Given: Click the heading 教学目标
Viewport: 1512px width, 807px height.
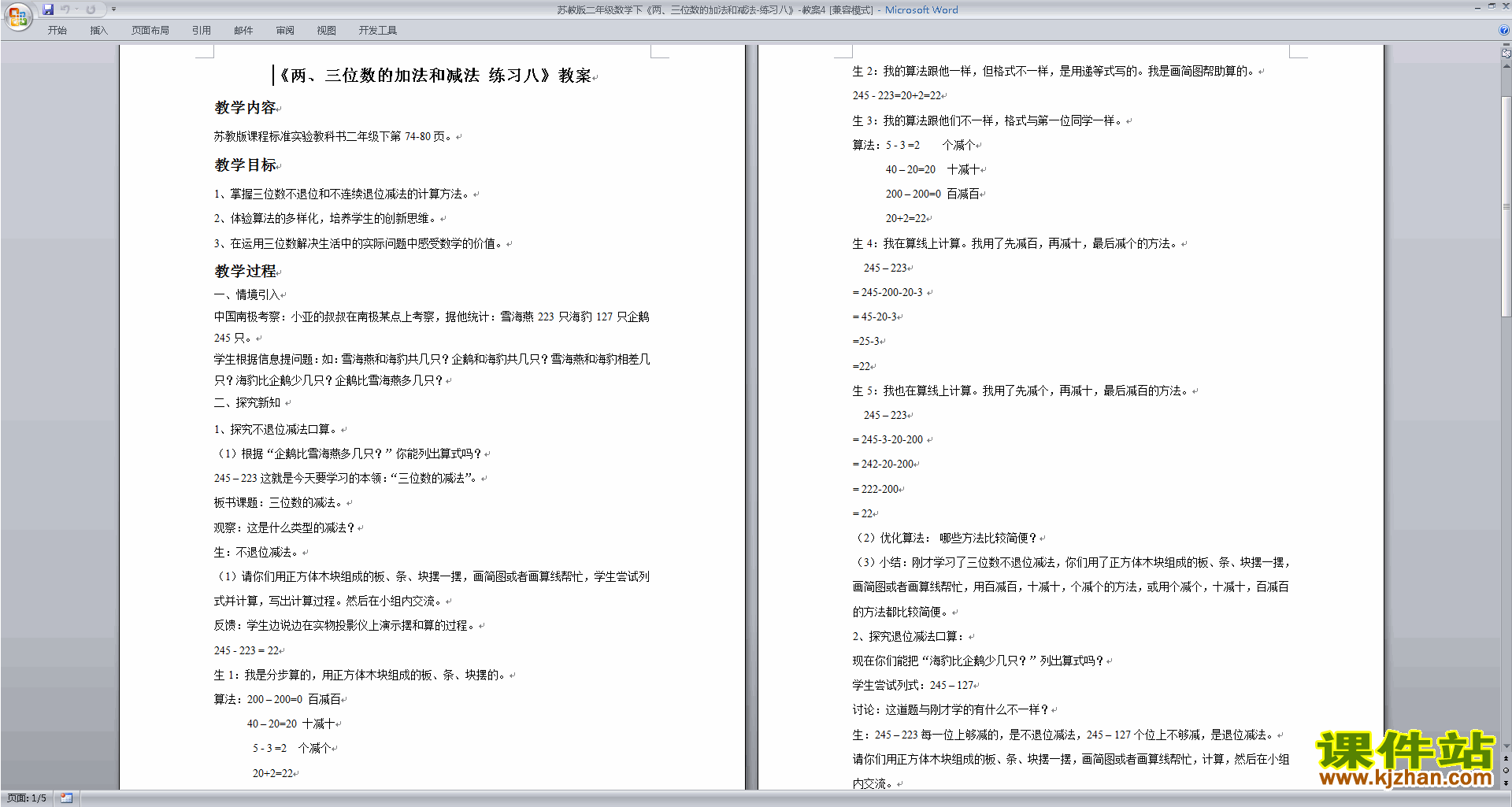Looking at the screenshot, I should (x=246, y=165).
